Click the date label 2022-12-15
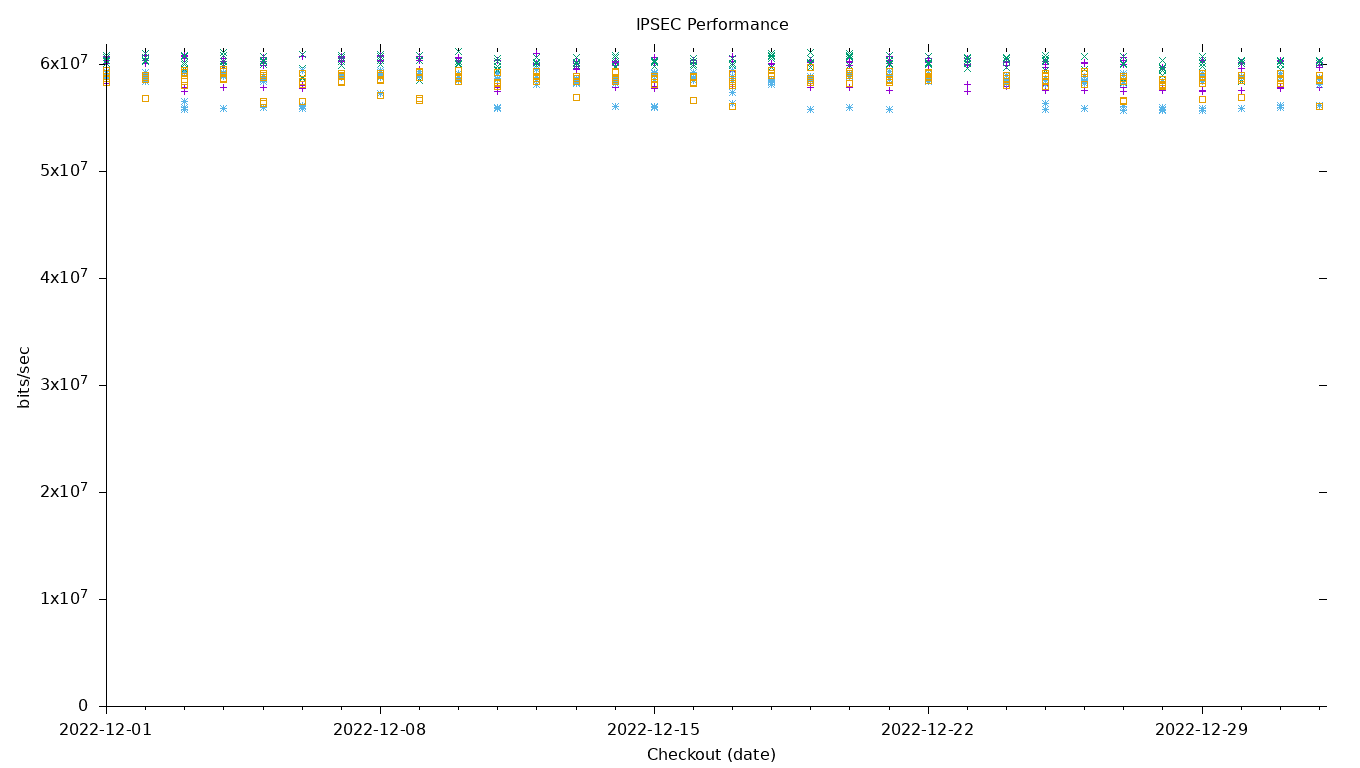The image size is (1360, 768). 654,730
